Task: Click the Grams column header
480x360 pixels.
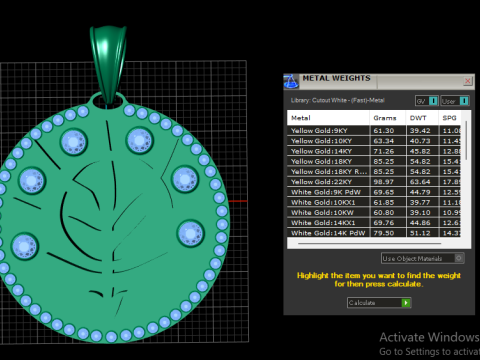Action: tap(388, 118)
